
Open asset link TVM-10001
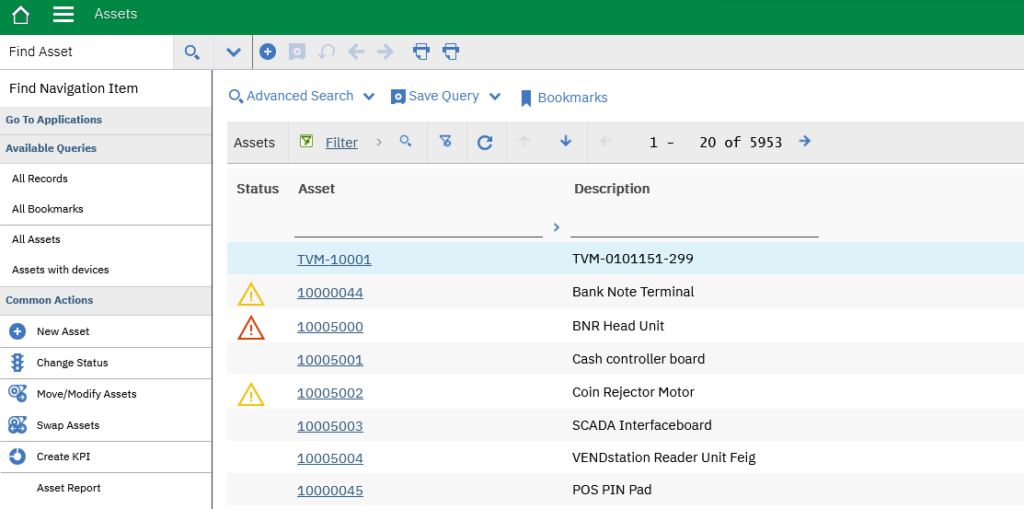[x=334, y=259]
